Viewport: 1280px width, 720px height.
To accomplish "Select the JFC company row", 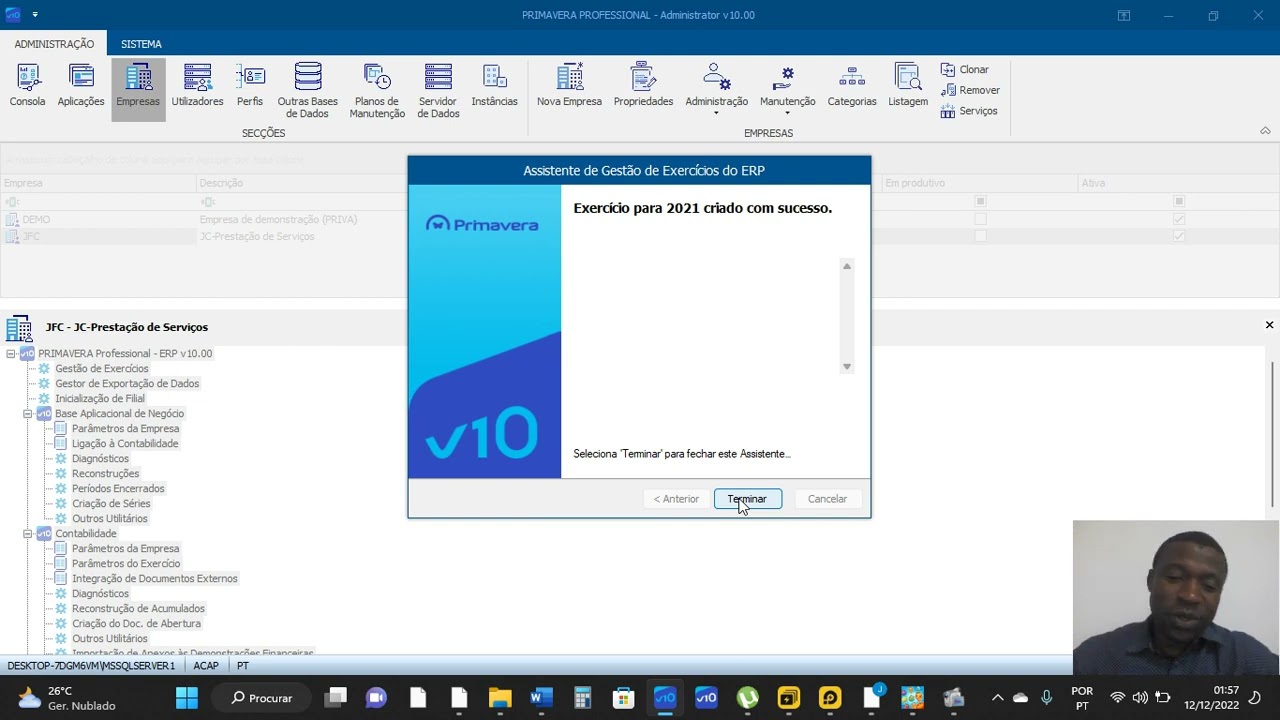I will pos(640,236).
